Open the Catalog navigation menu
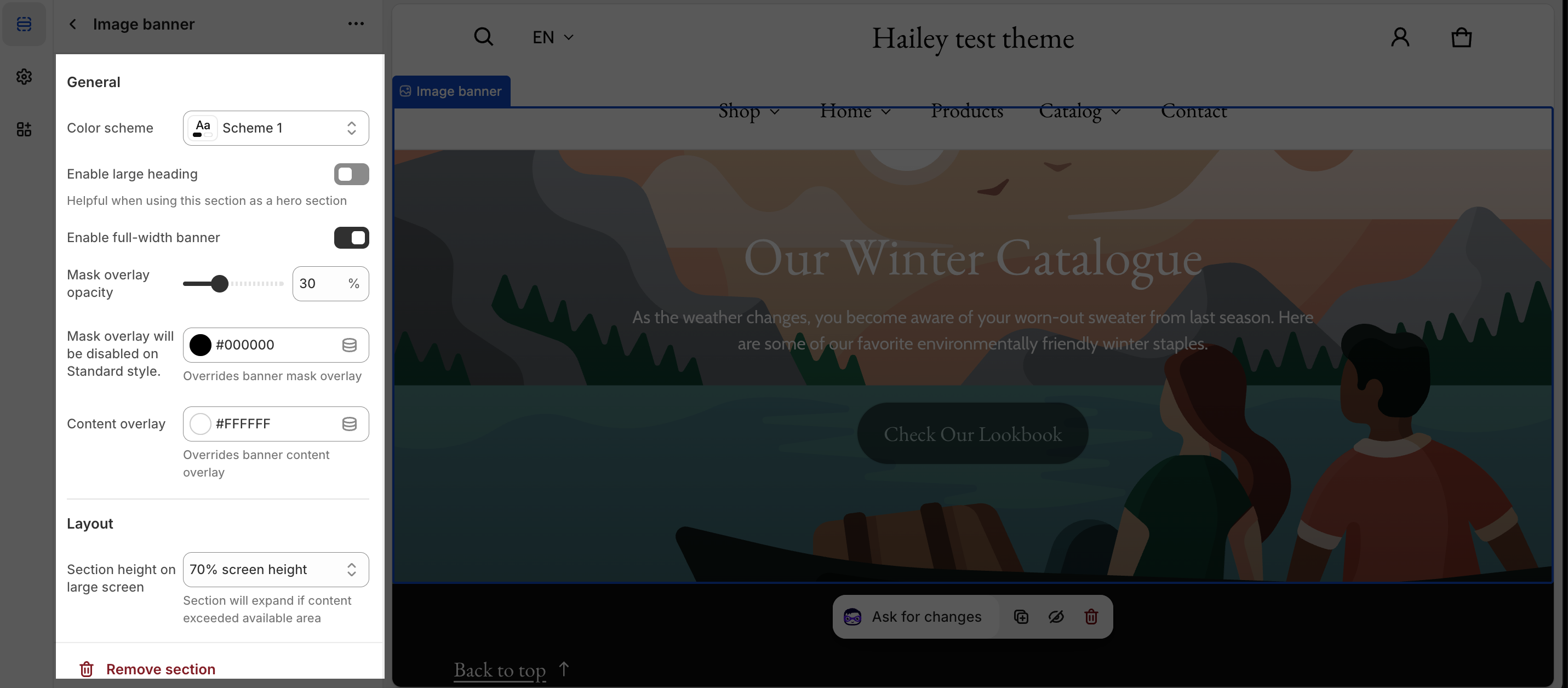Viewport: 1568px width, 688px height. (x=1079, y=111)
